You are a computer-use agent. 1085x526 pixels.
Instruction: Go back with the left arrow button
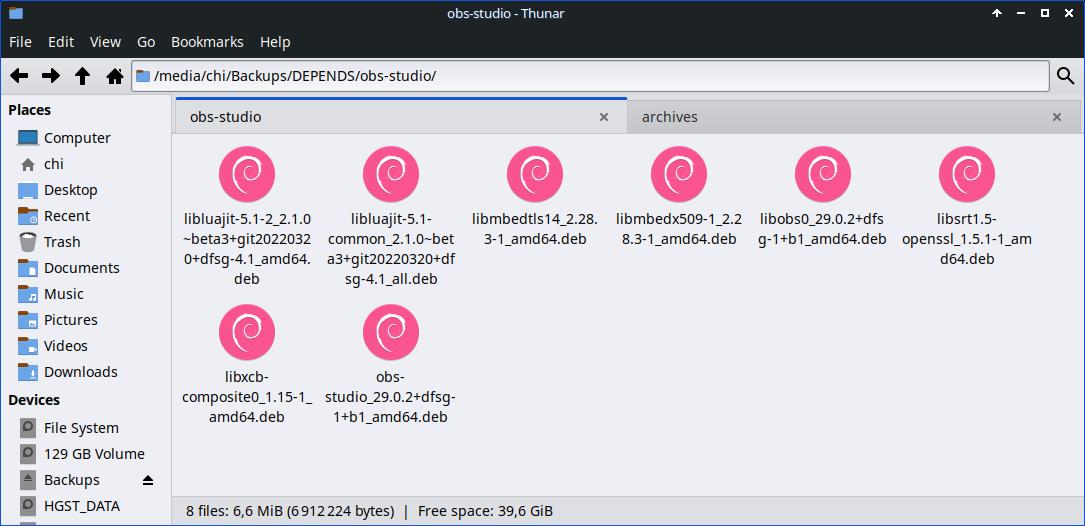pyautogui.click(x=19, y=76)
